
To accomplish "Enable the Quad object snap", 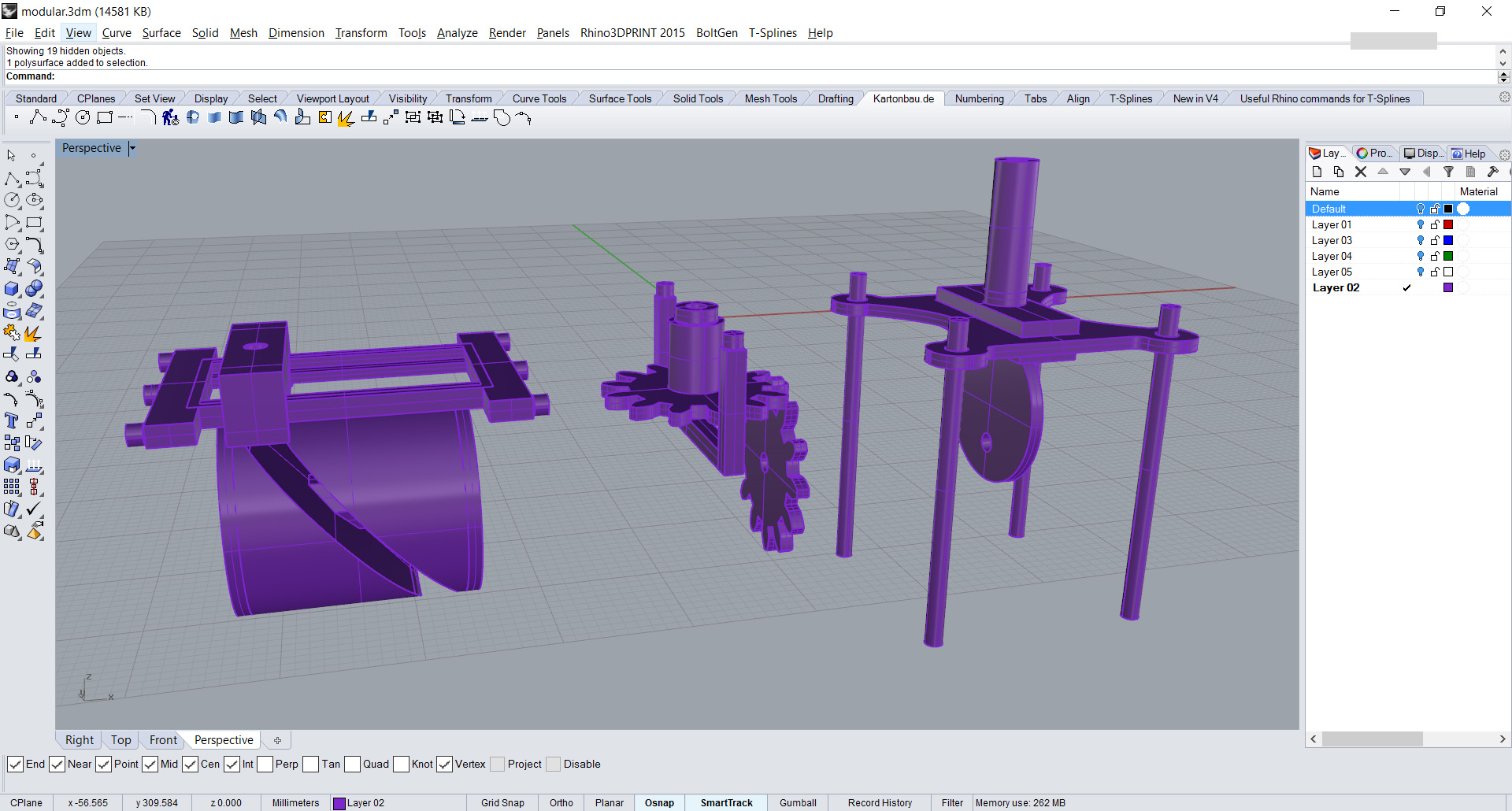I will coord(353,765).
